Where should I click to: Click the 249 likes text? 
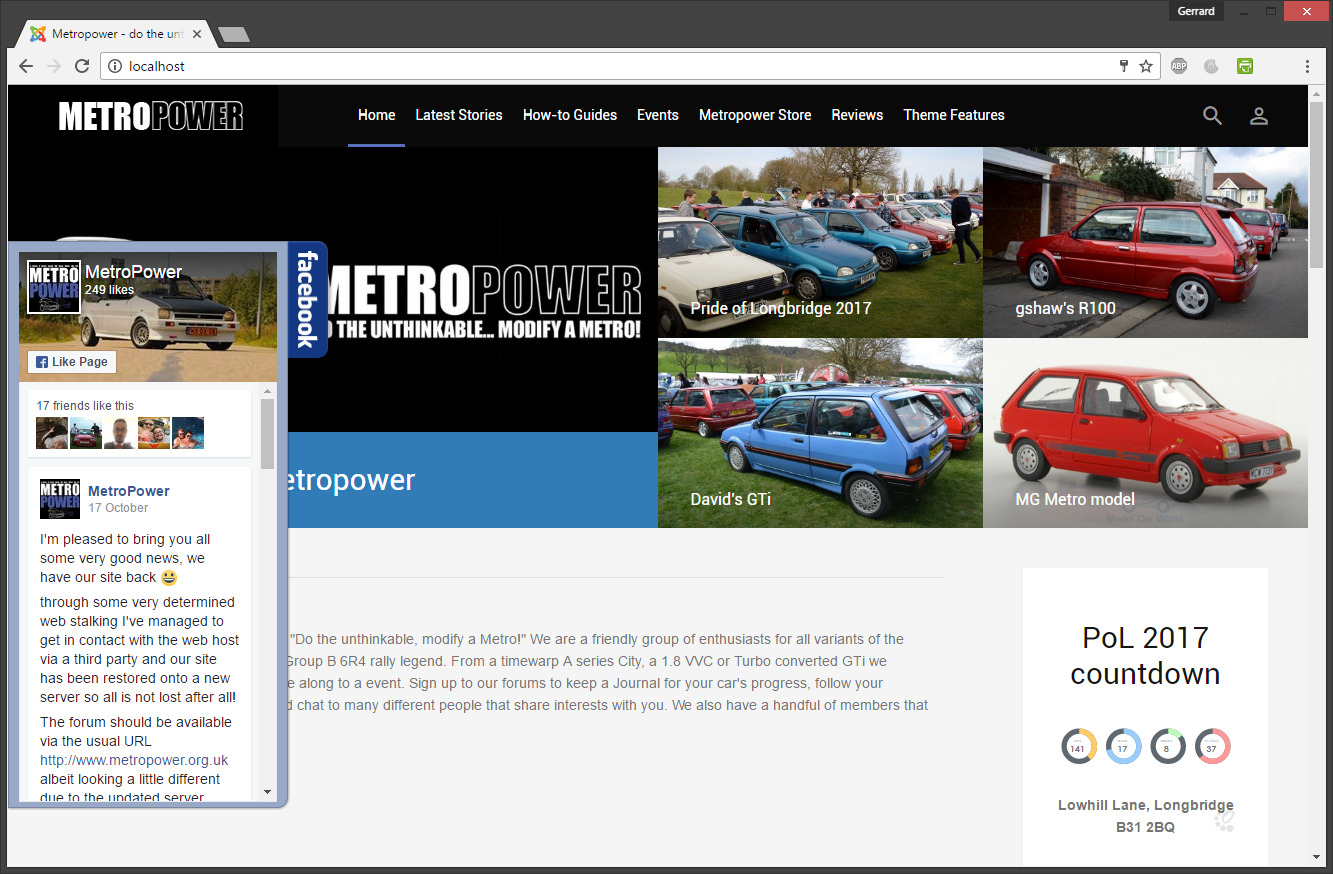click(109, 290)
